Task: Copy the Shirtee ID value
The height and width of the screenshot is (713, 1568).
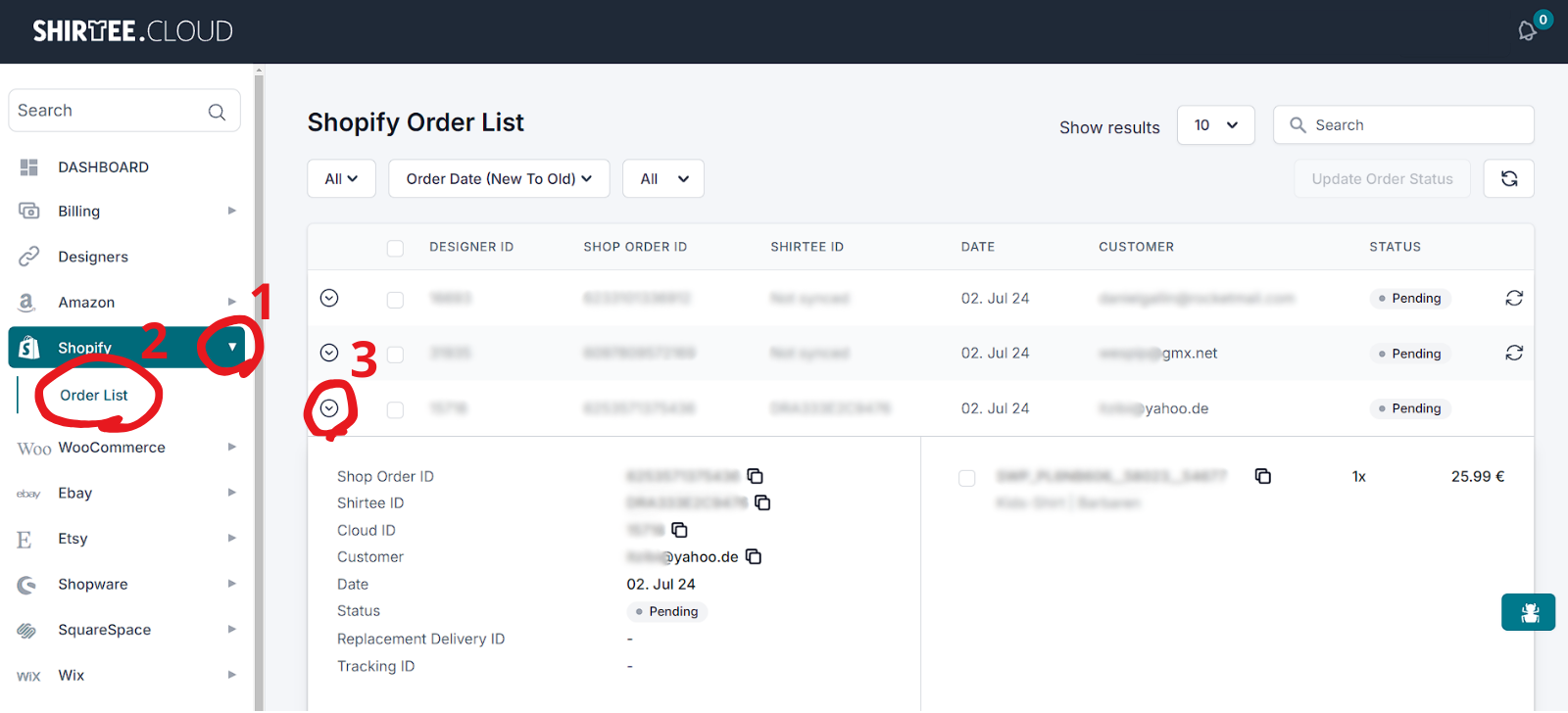Action: tap(762, 502)
